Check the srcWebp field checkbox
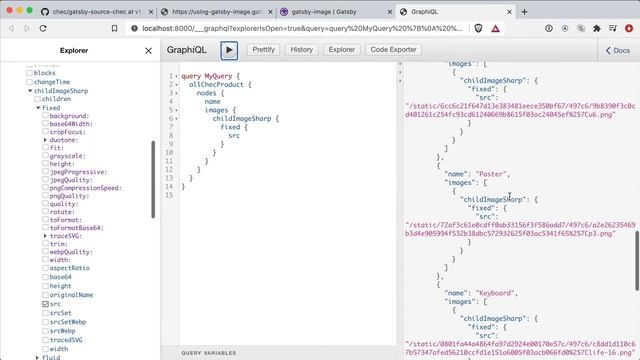Screen dimensions: 640x360 click(45, 331)
